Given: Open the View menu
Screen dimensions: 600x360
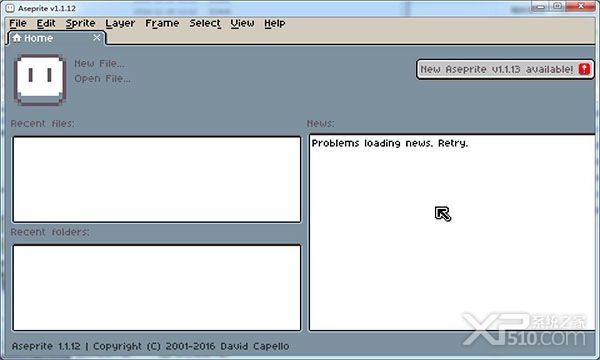Looking at the screenshot, I should tap(242, 23).
